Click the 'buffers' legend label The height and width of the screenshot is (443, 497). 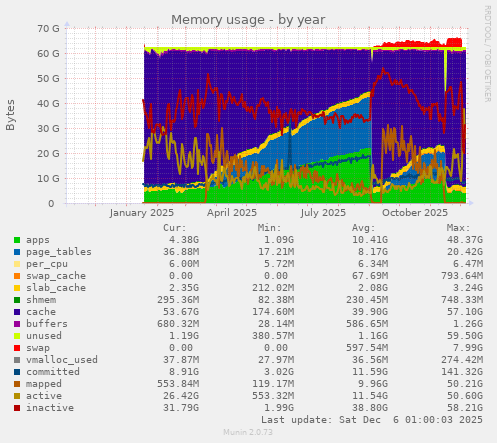tap(47, 324)
